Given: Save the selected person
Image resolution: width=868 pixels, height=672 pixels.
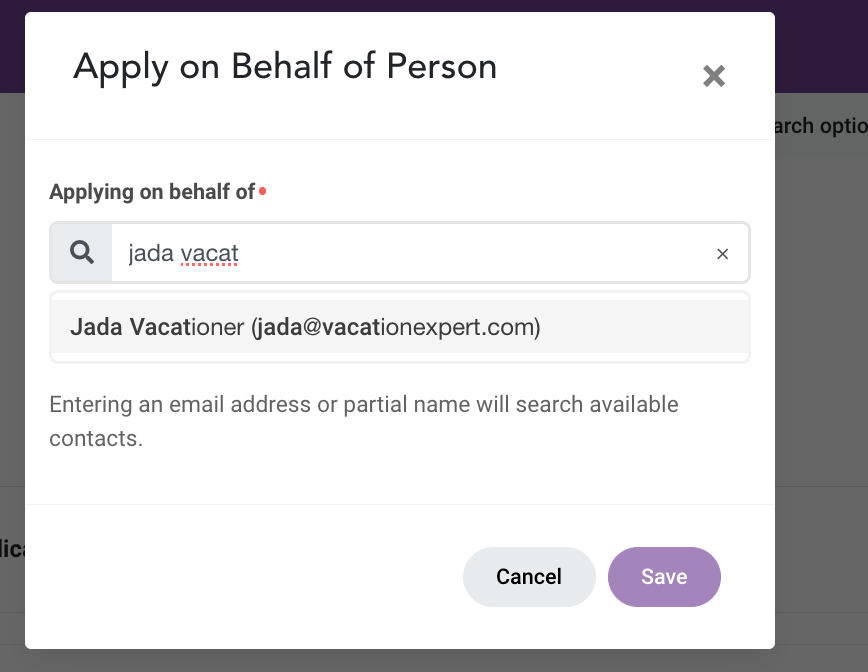Looking at the screenshot, I should (x=664, y=576).
